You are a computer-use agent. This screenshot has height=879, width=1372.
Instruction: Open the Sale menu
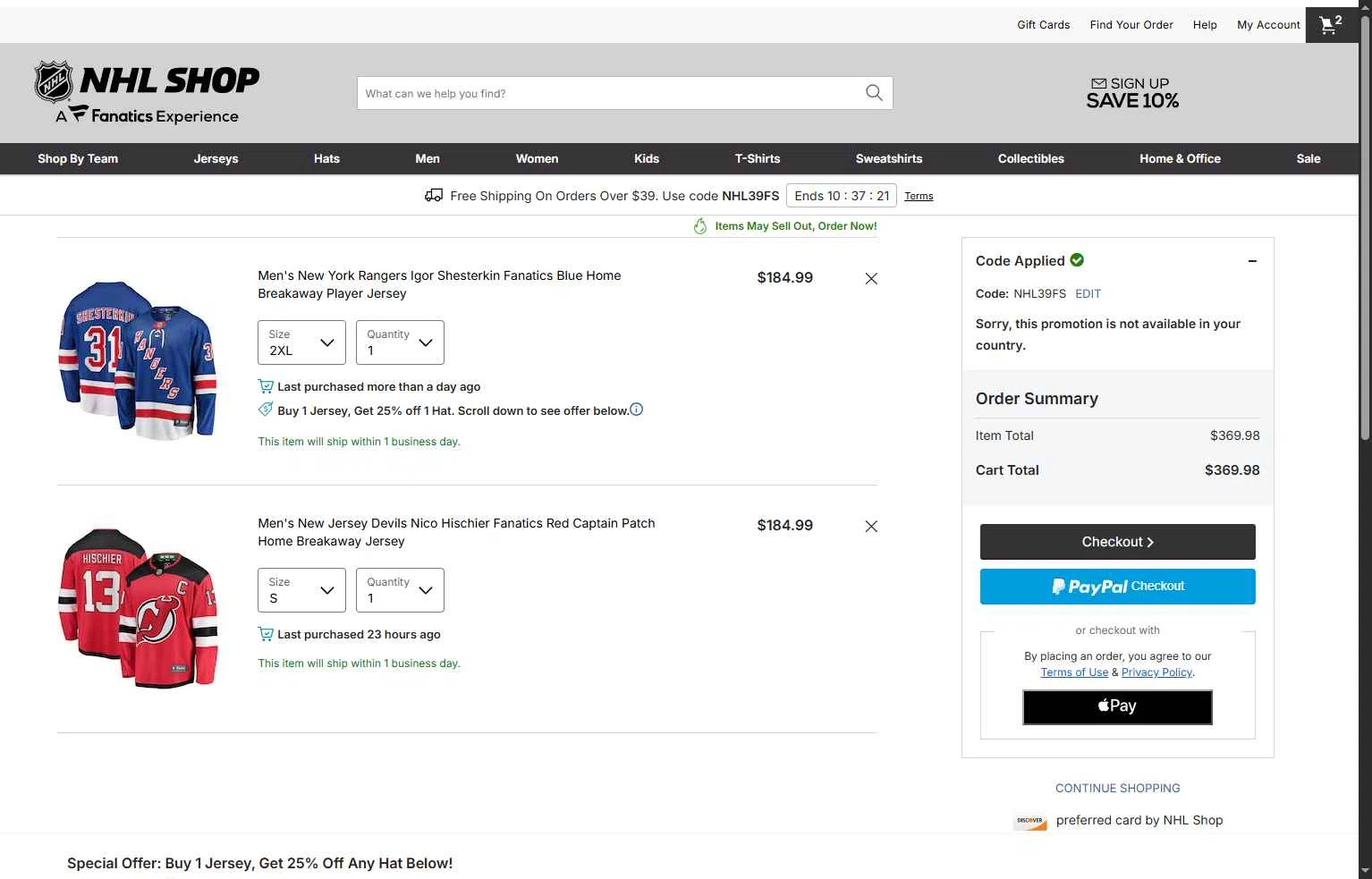1308,158
